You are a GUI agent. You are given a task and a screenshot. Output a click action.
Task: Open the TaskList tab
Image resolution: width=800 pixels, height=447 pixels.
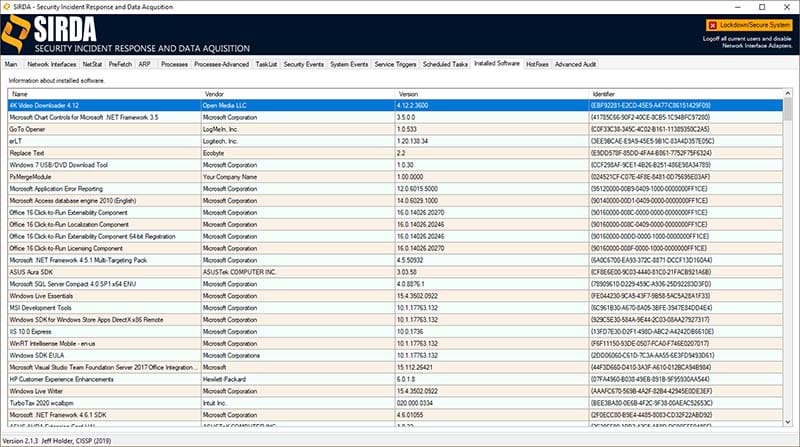pos(266,64)
